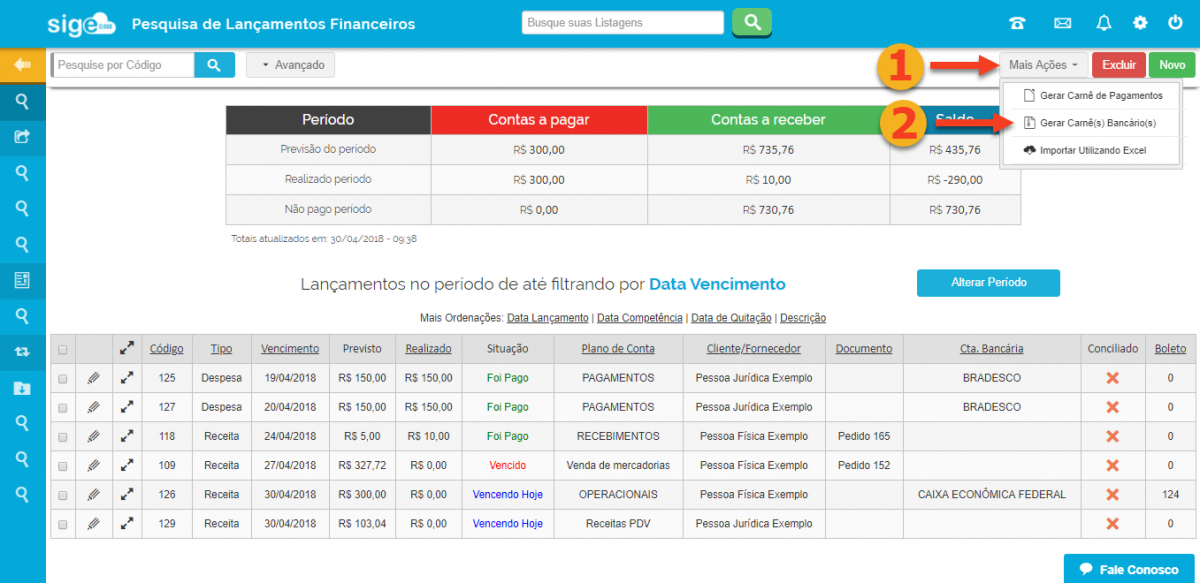
Task: Expand details of entry 118
Action: point(127,437)
